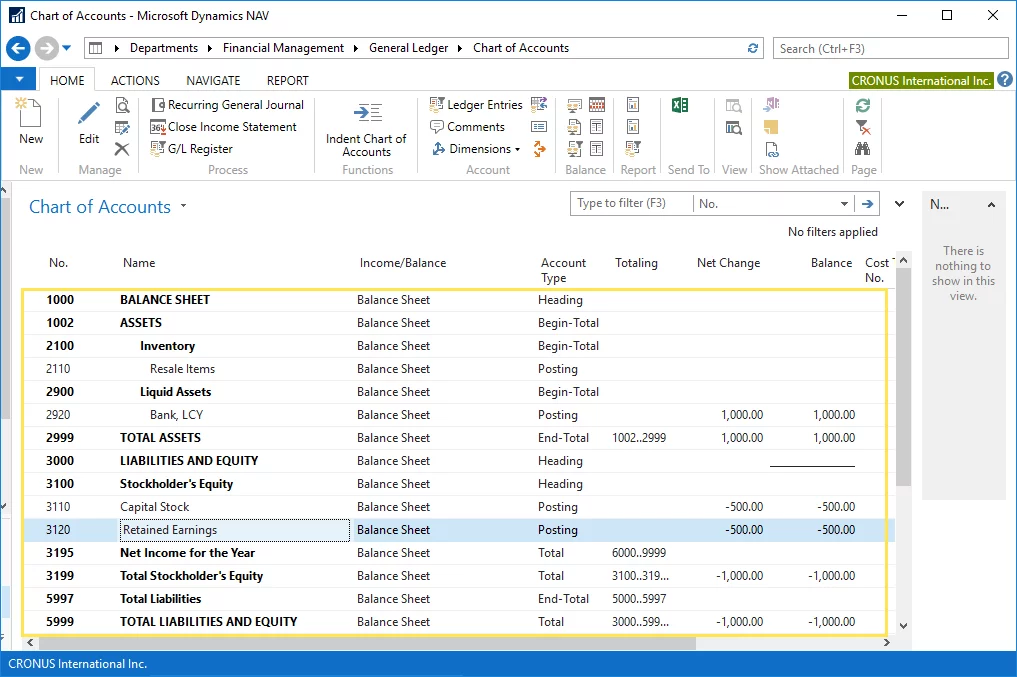
Task: Open the NAVIGATE ribbon tab
Action: 213,81
